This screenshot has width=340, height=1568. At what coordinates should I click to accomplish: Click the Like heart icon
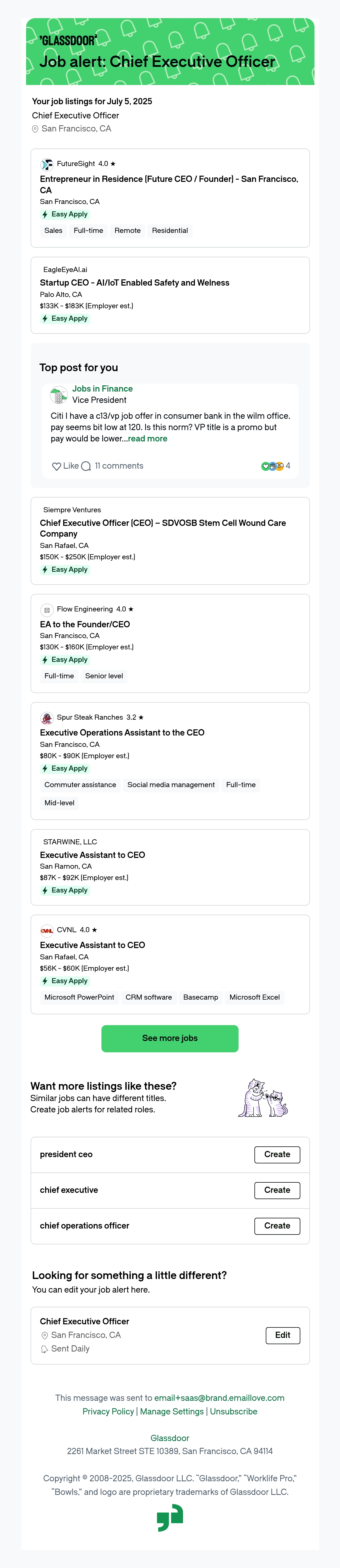pyautogui.click(x=56, y=466)
